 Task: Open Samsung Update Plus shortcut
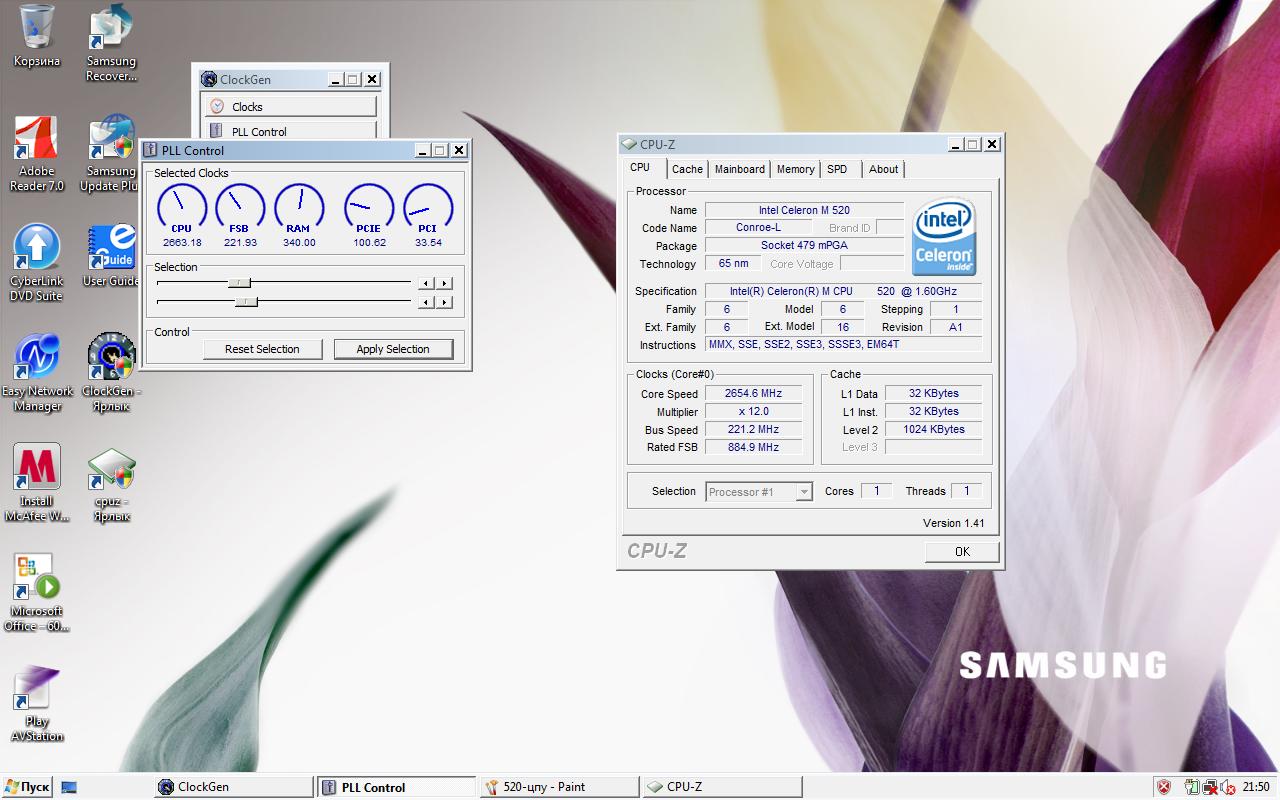click(x=111, y=152)
